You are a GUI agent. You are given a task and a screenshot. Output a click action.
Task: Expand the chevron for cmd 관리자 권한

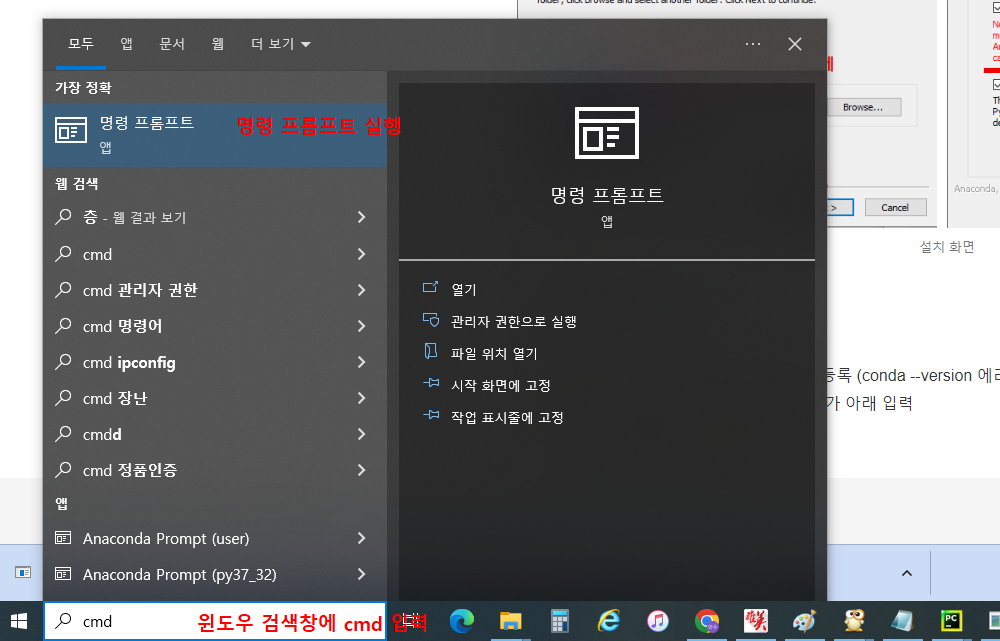click(x=362, y=290)
